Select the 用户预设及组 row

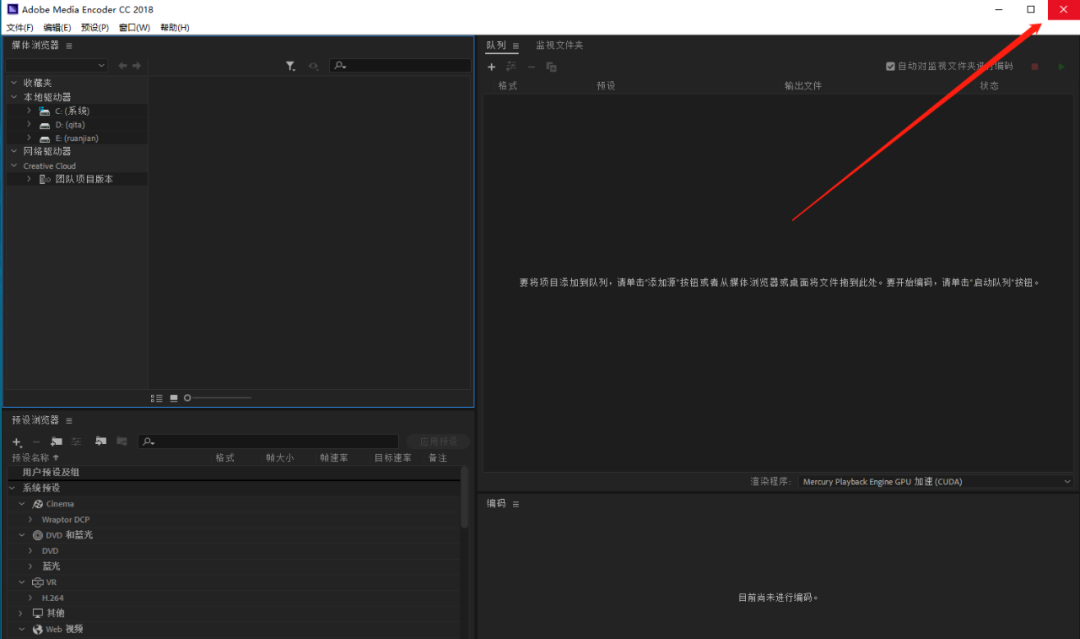click(x=234, y=472)
